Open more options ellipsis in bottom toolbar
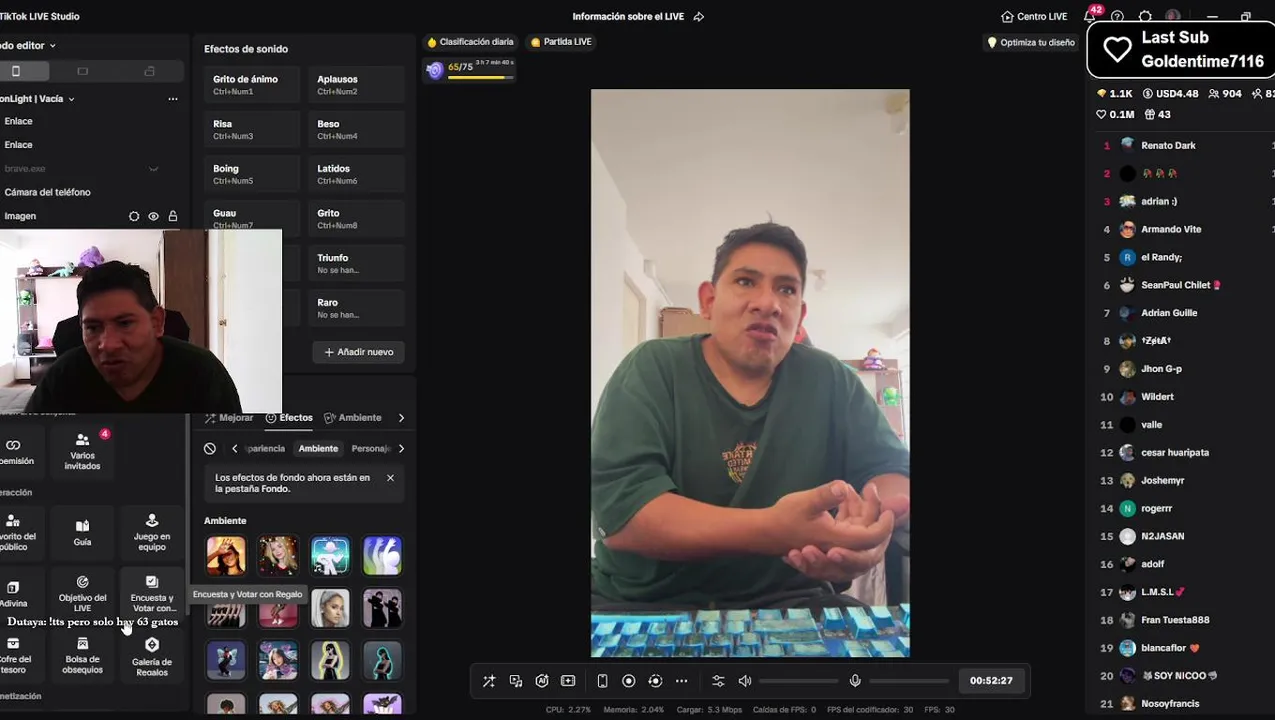The image size is (1275, 720). click(x=682, y=681)
